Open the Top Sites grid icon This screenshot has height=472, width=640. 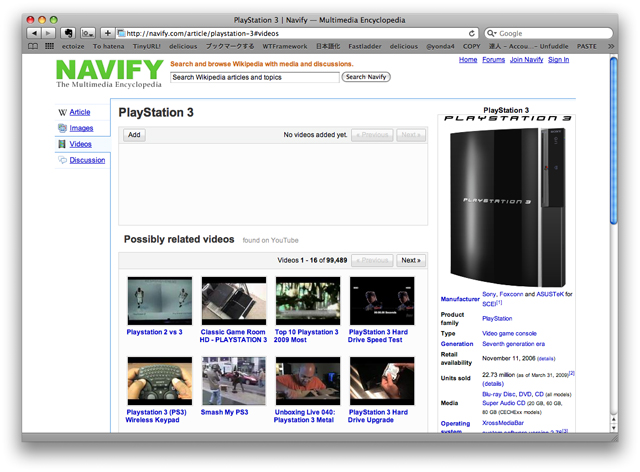49,46
